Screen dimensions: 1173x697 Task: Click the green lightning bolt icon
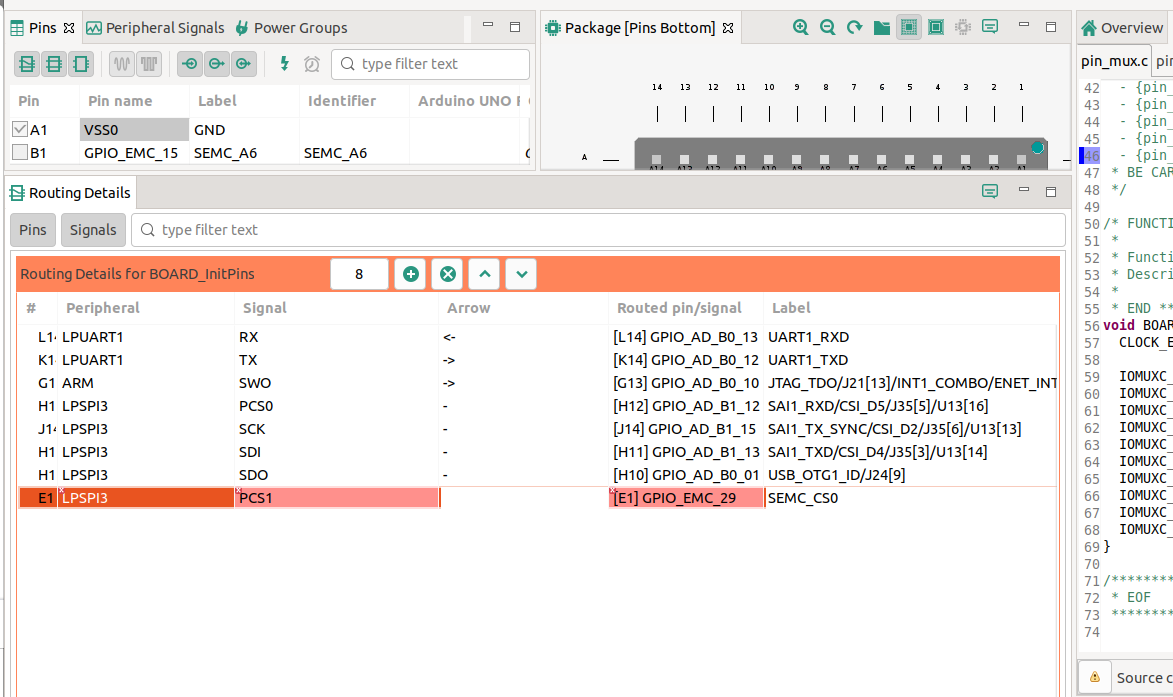pyautogui.click(x=284, y=64)
